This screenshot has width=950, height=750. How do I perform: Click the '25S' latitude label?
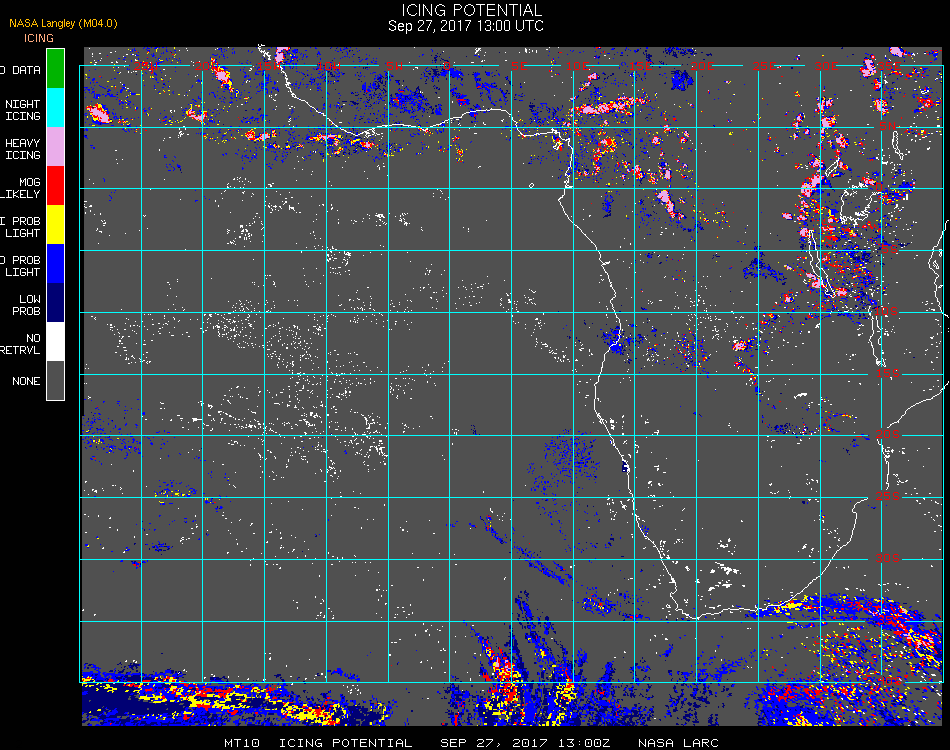point(888,496)
